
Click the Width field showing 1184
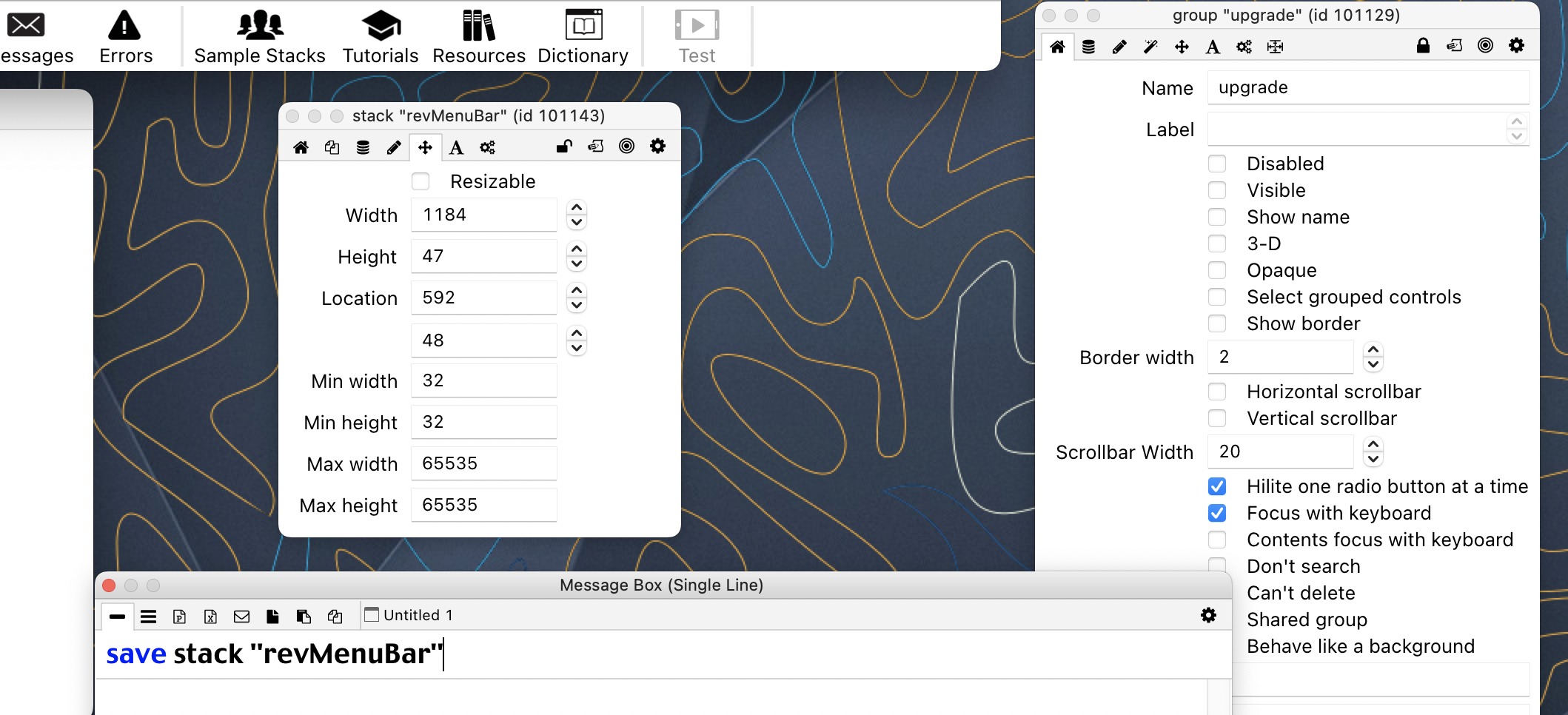484,215
